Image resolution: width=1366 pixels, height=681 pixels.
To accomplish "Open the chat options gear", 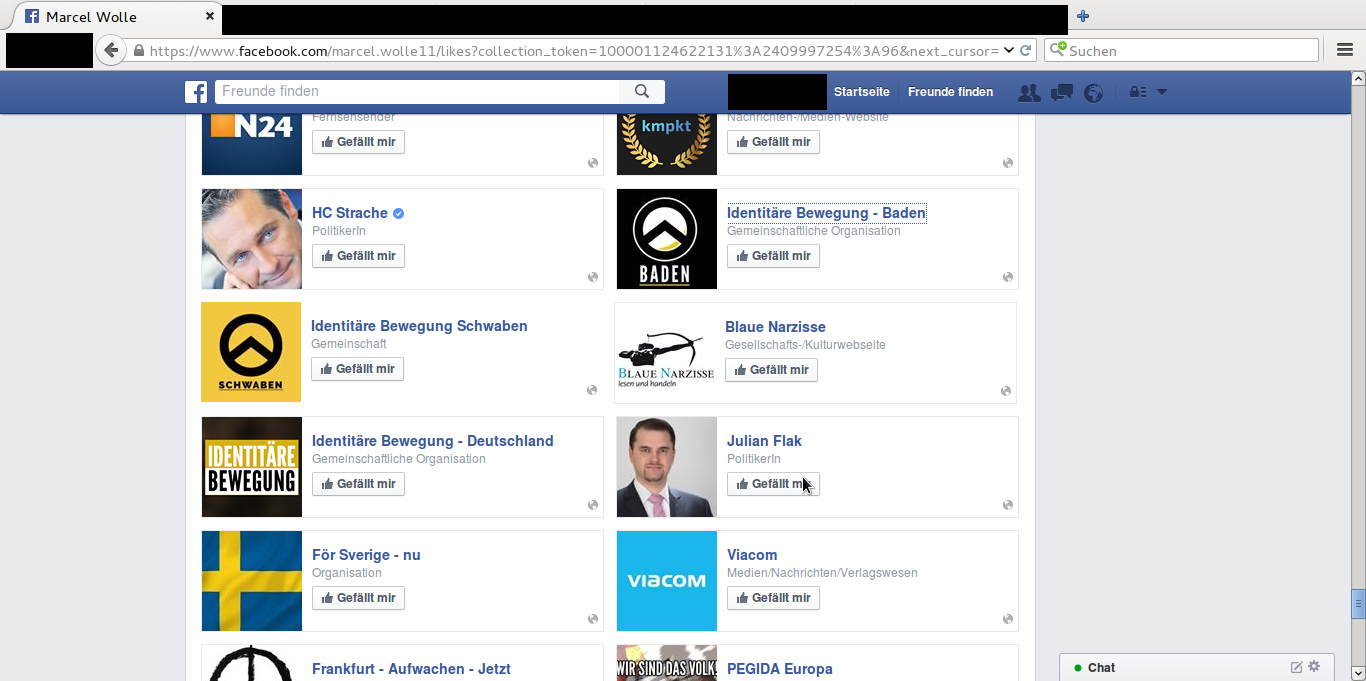I will point(1314,667).
